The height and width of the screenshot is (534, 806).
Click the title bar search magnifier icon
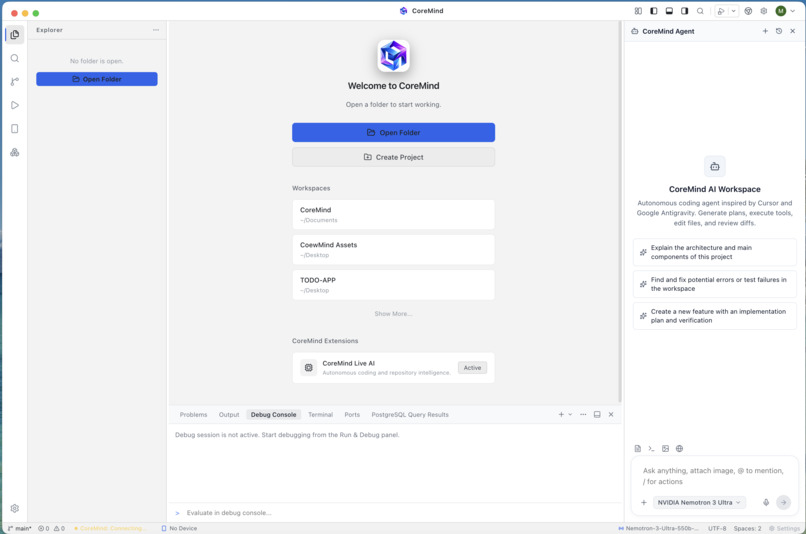pyautogui.click(x=700, y=11)
